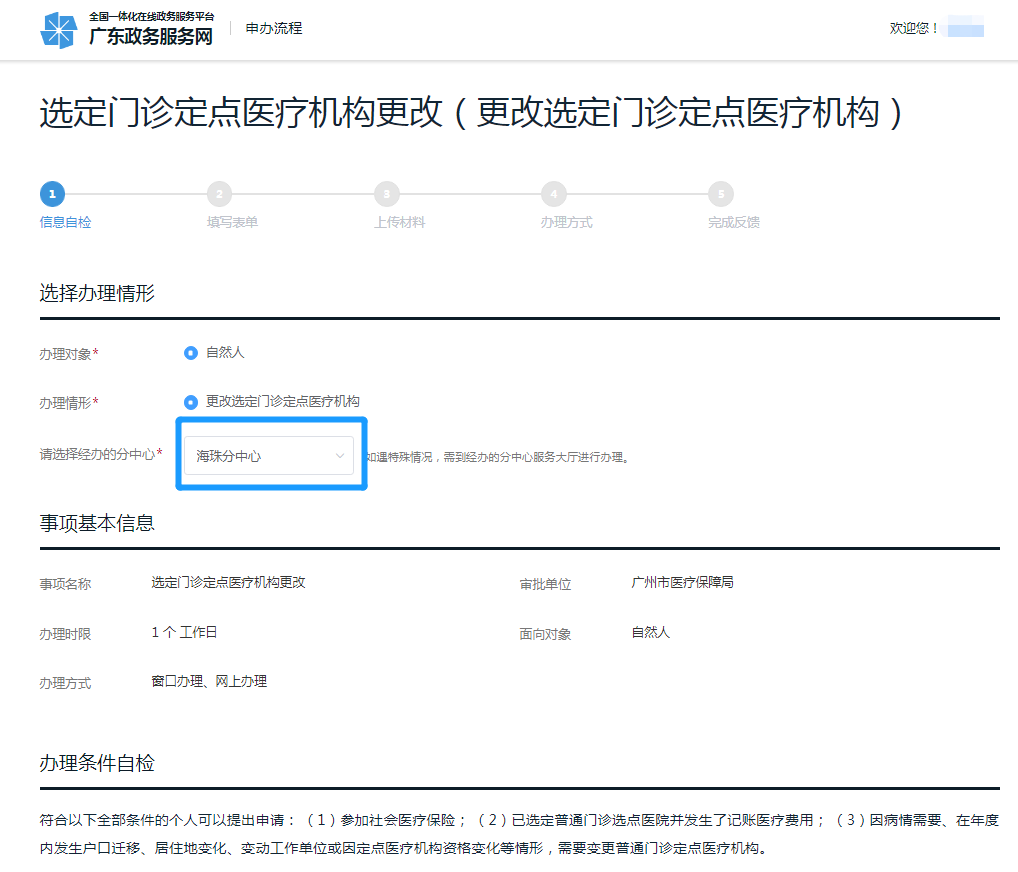This screenshot has width=1018, height=872.
Task: Click the Guangdong government service logo icon
Action: 58,30
